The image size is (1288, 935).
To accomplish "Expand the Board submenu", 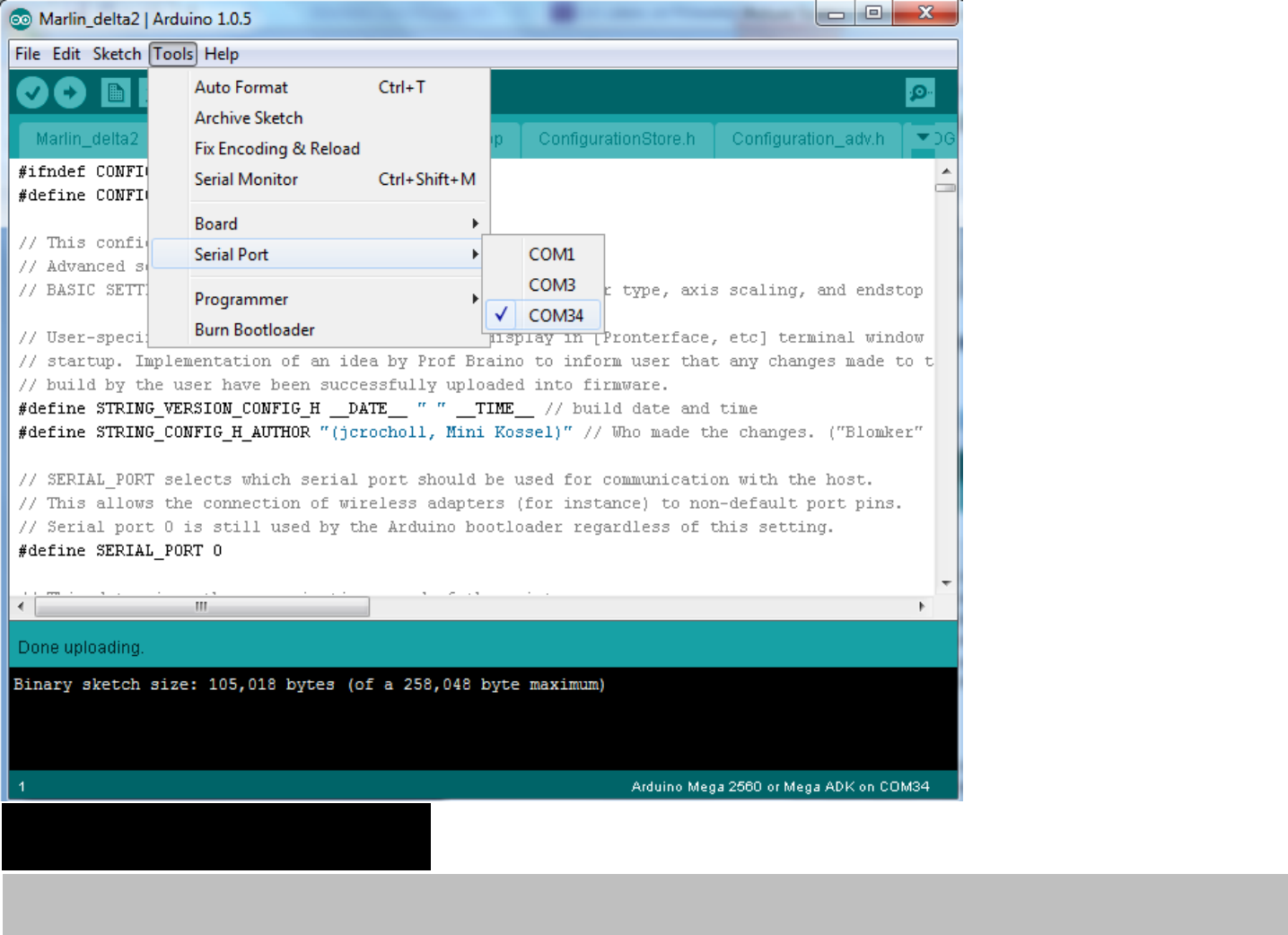I will point(320,223).
